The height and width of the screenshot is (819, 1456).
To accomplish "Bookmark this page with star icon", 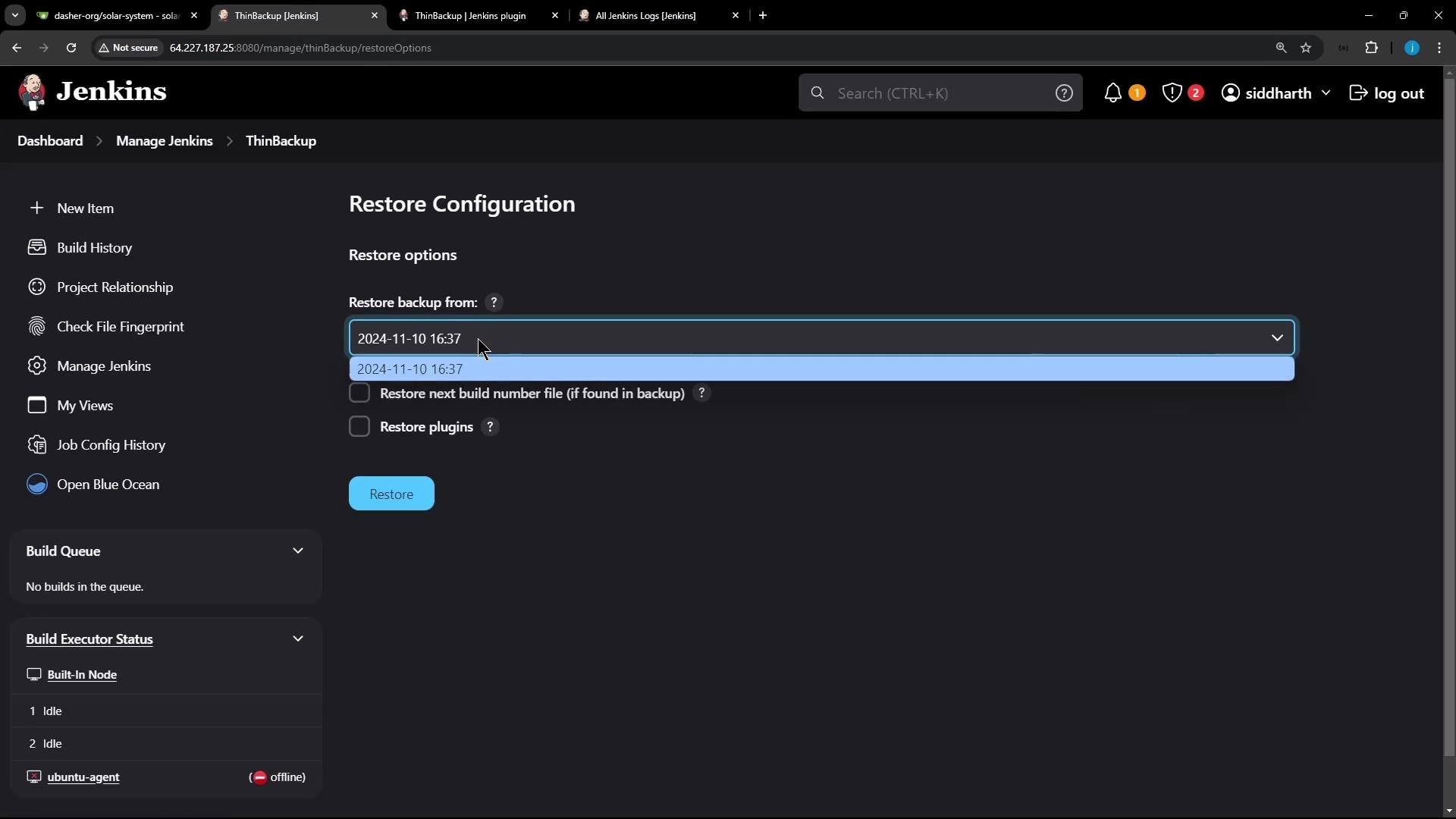I will click(1306, 48).
